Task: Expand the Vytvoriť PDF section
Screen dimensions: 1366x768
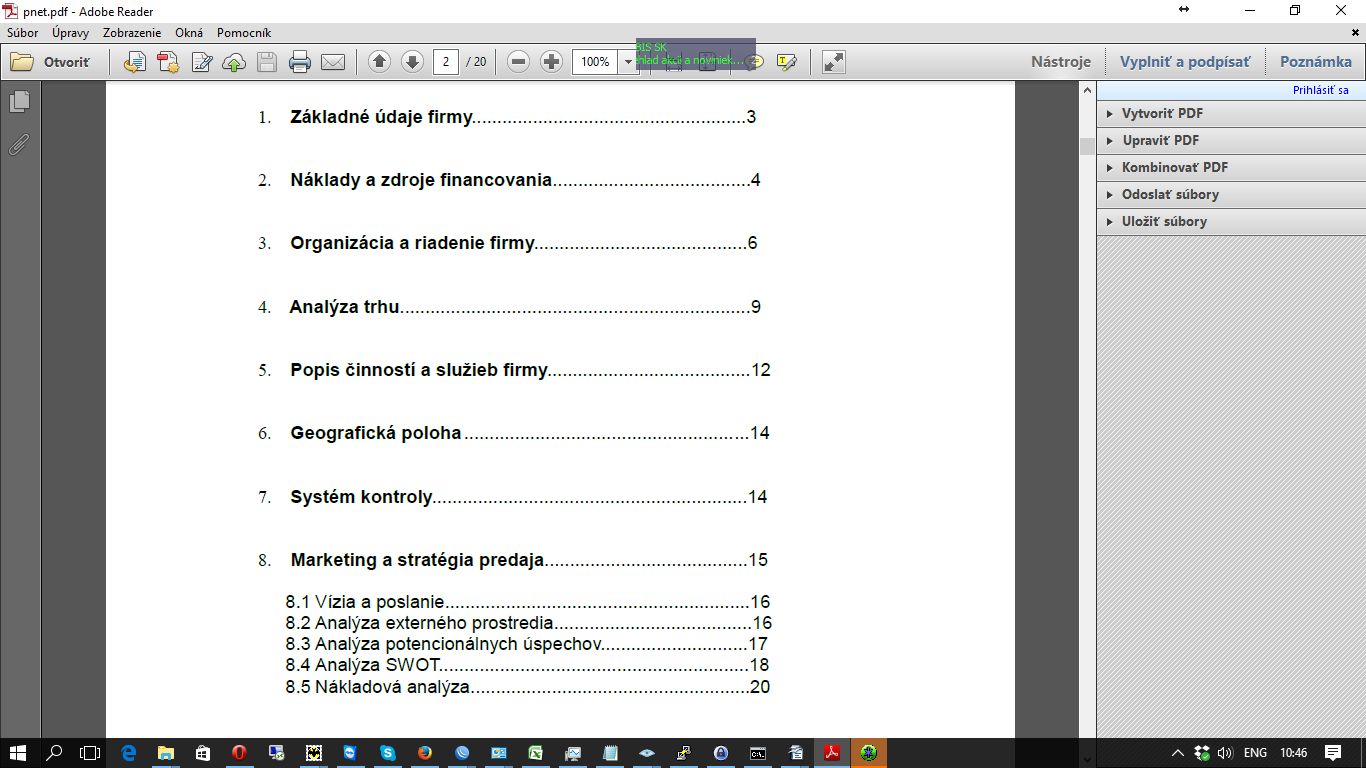Action: [1162, 114]
